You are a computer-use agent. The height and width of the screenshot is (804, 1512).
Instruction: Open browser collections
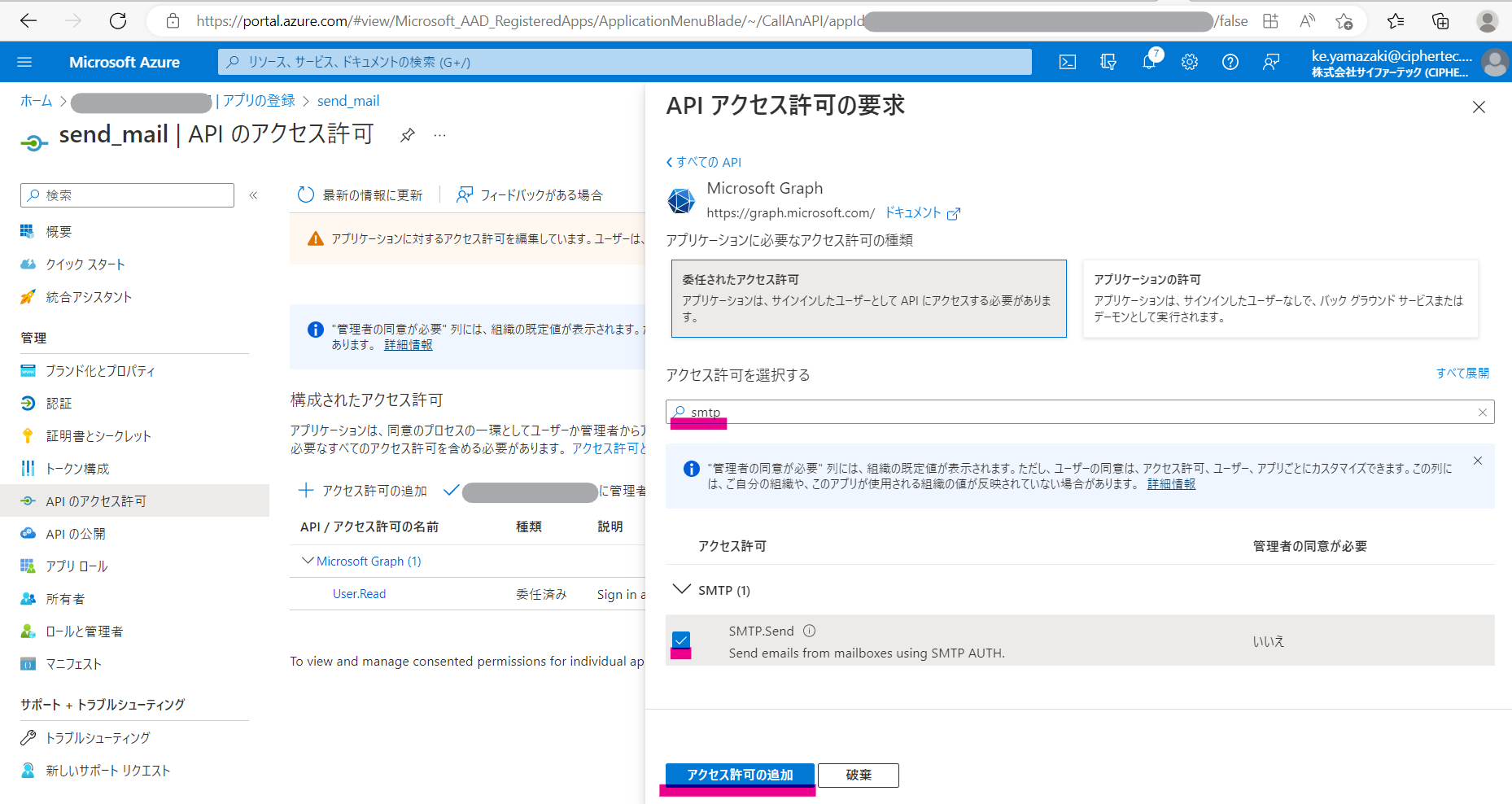(1440, 21)
